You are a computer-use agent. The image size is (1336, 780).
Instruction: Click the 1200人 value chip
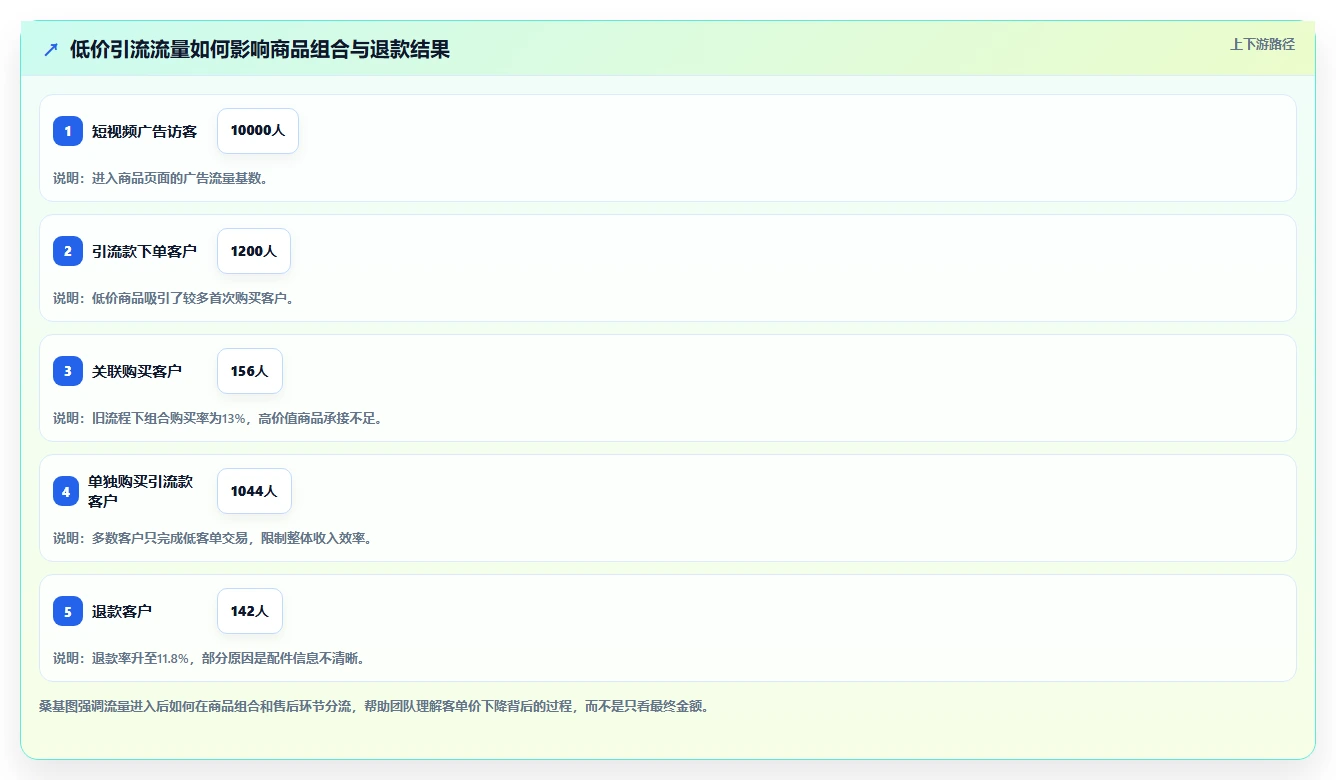[254, 251]
